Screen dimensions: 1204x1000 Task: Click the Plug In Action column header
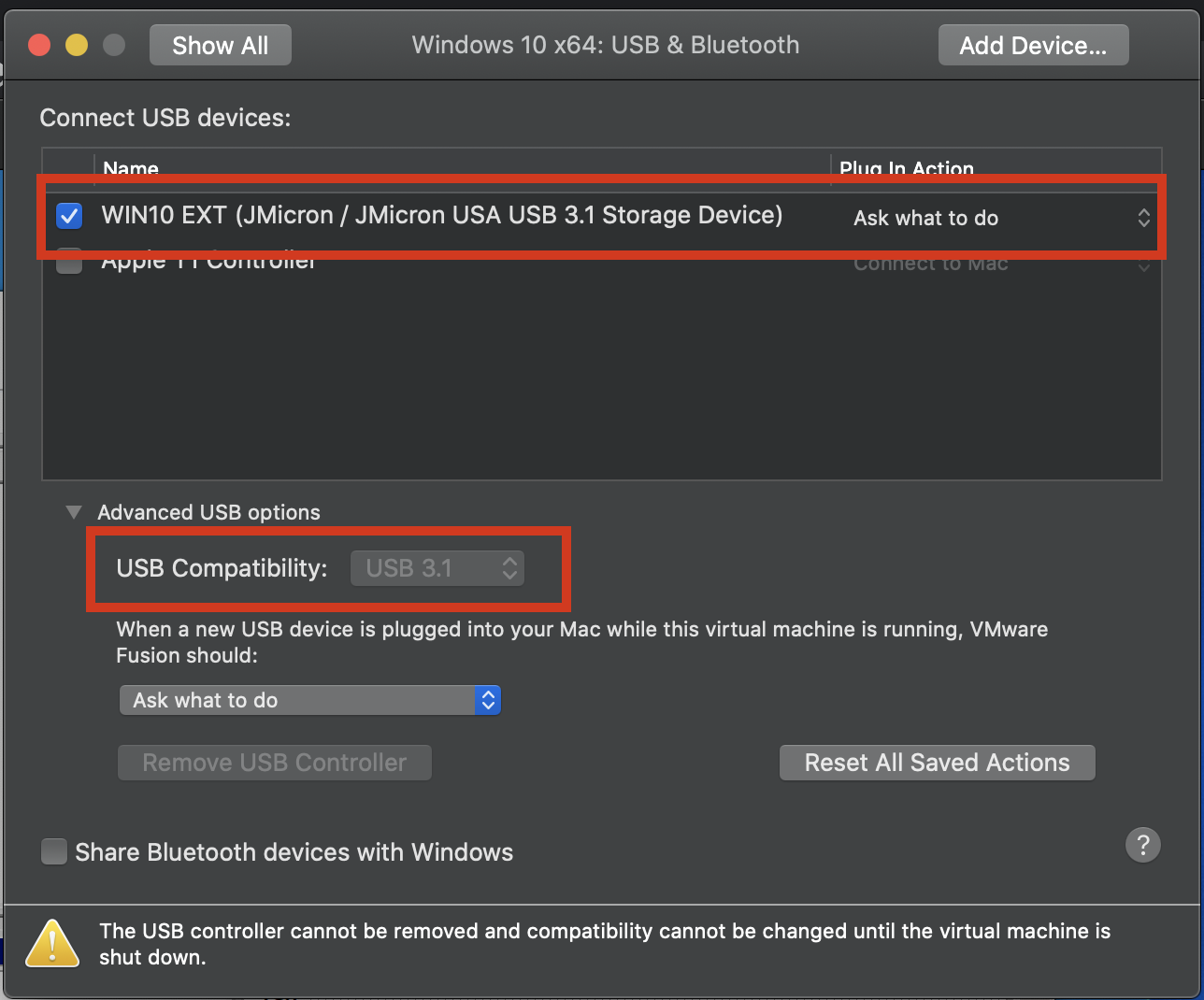point(906,167)
